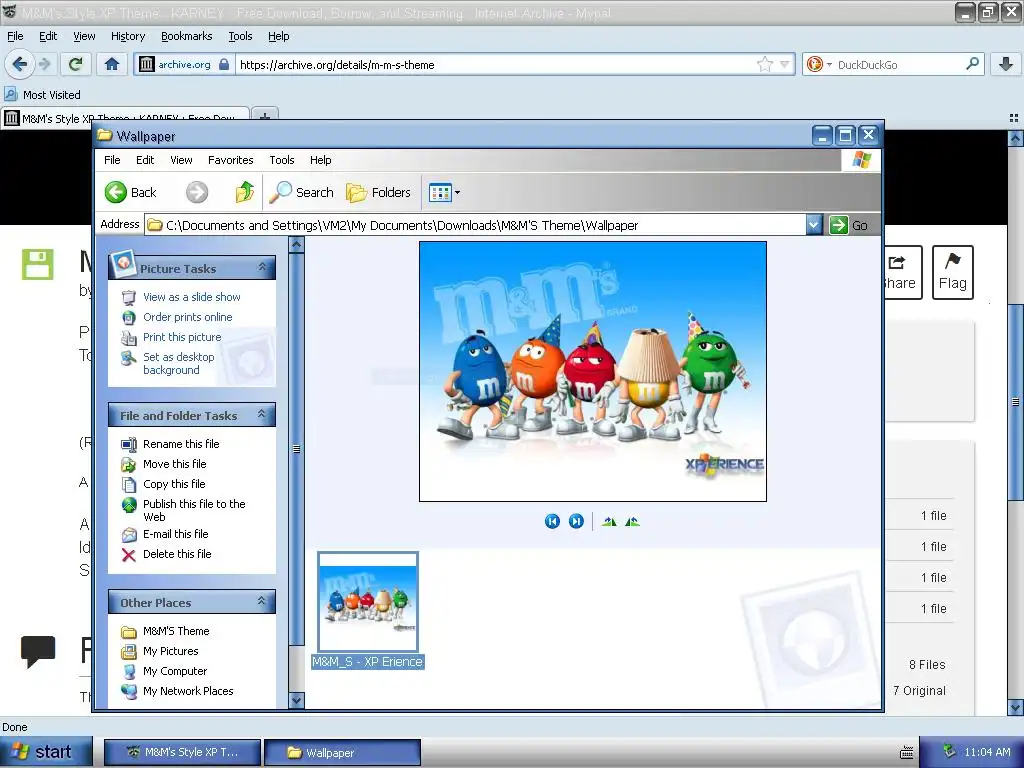Open Tools menu in Wallpaper window
This screenshot has height=768, width=1024.
[281, 160]
